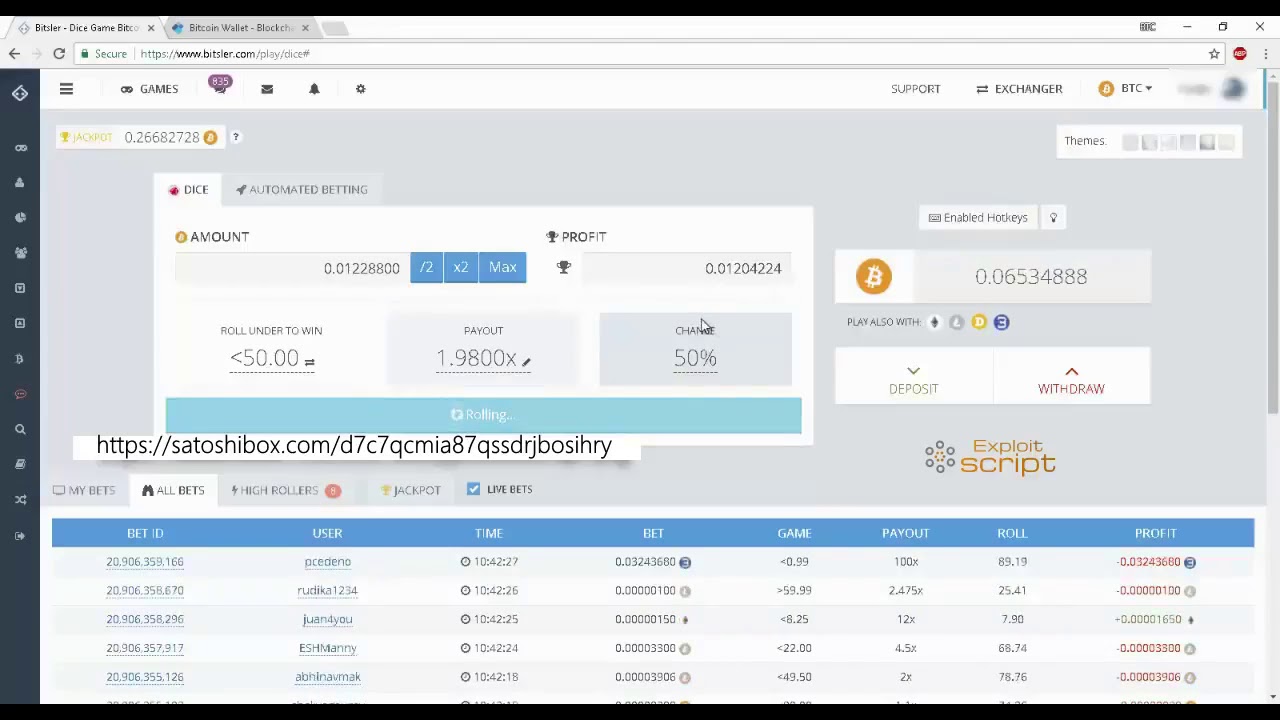
Task: Halve the bet with /2 button
Action: (427, 267)
